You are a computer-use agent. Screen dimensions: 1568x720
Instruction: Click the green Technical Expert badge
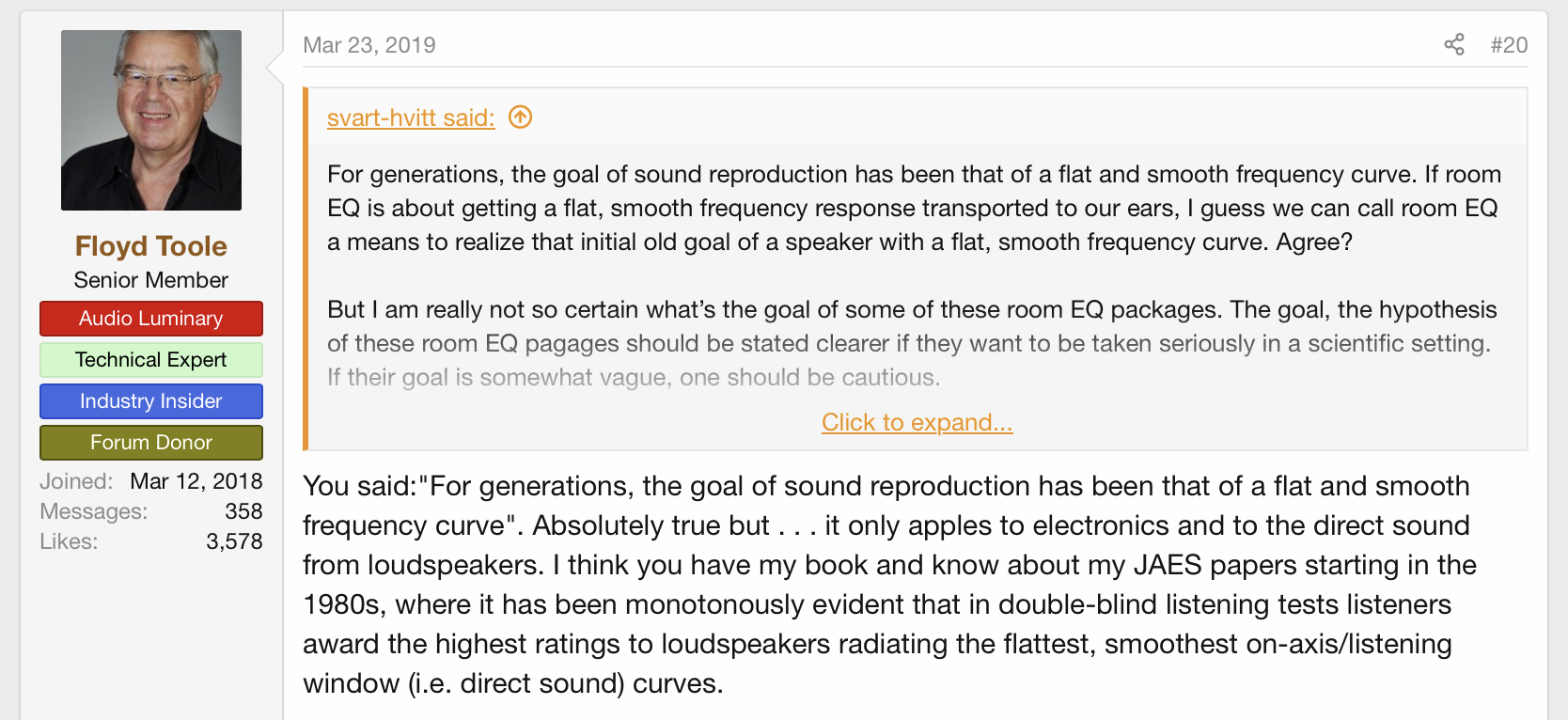151,360
